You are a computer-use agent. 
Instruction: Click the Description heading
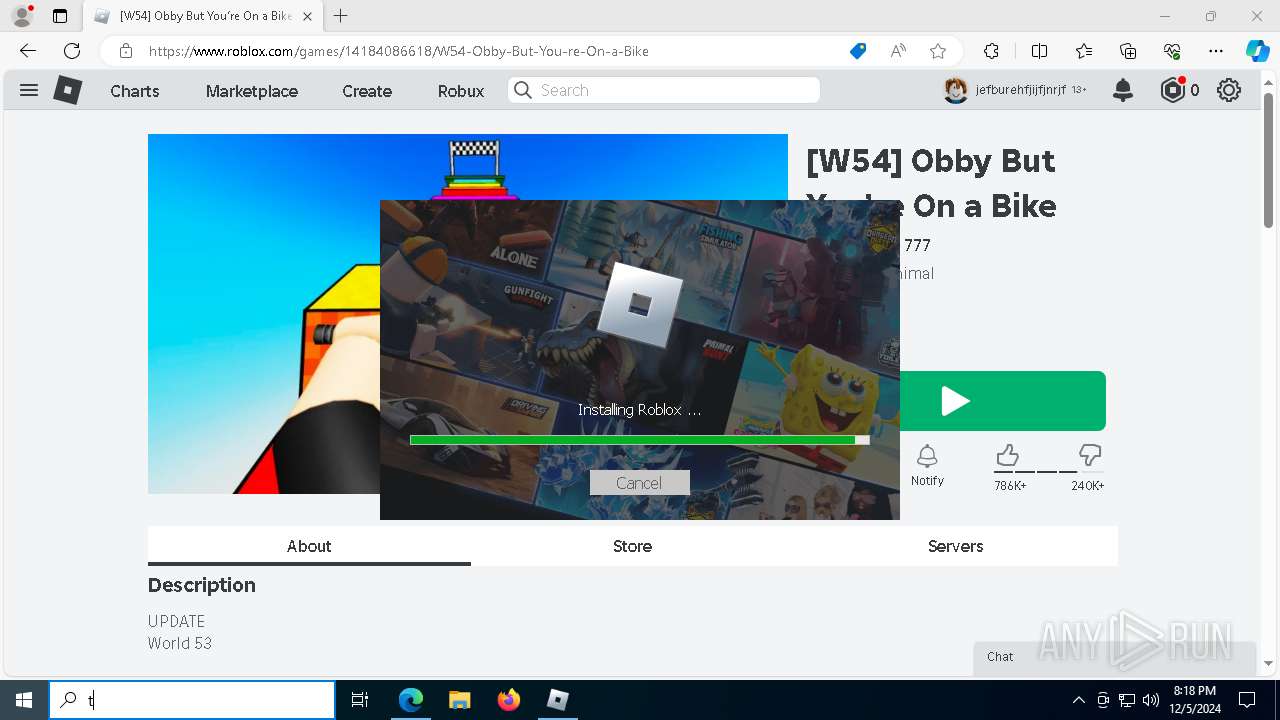click(x=202, y=585)
